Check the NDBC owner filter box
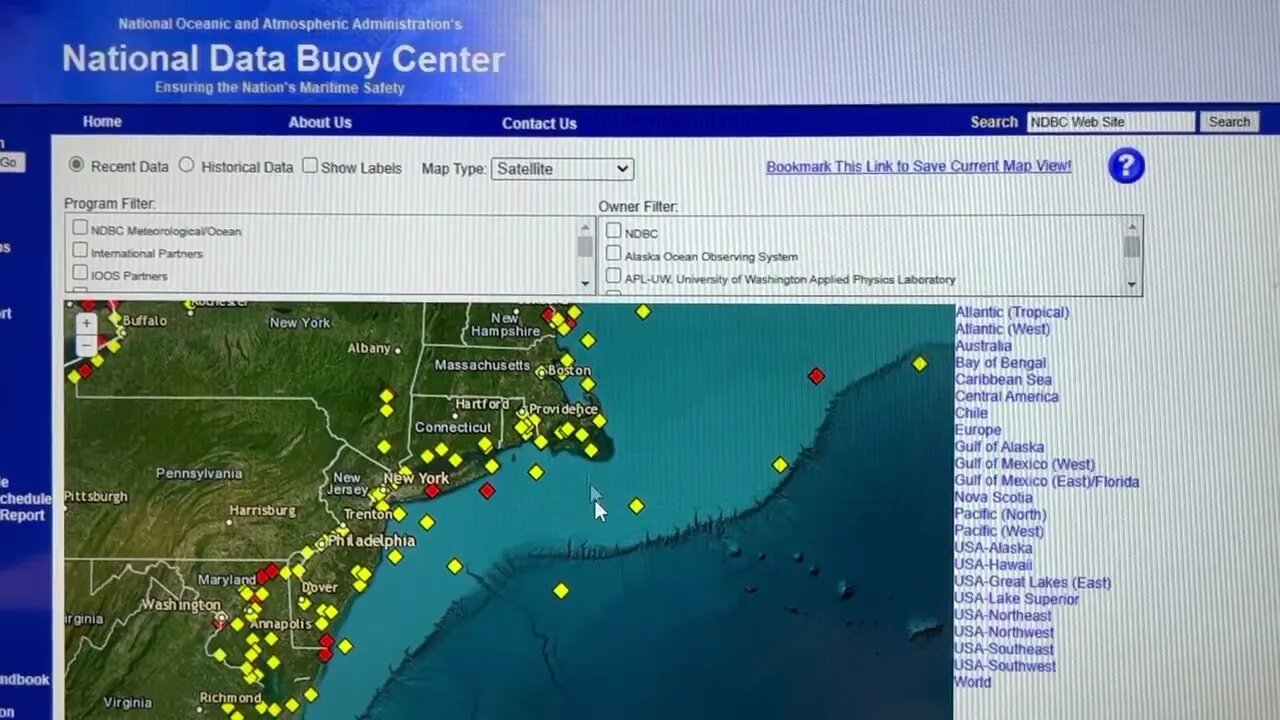1280x720 pixels. point(613,231)
